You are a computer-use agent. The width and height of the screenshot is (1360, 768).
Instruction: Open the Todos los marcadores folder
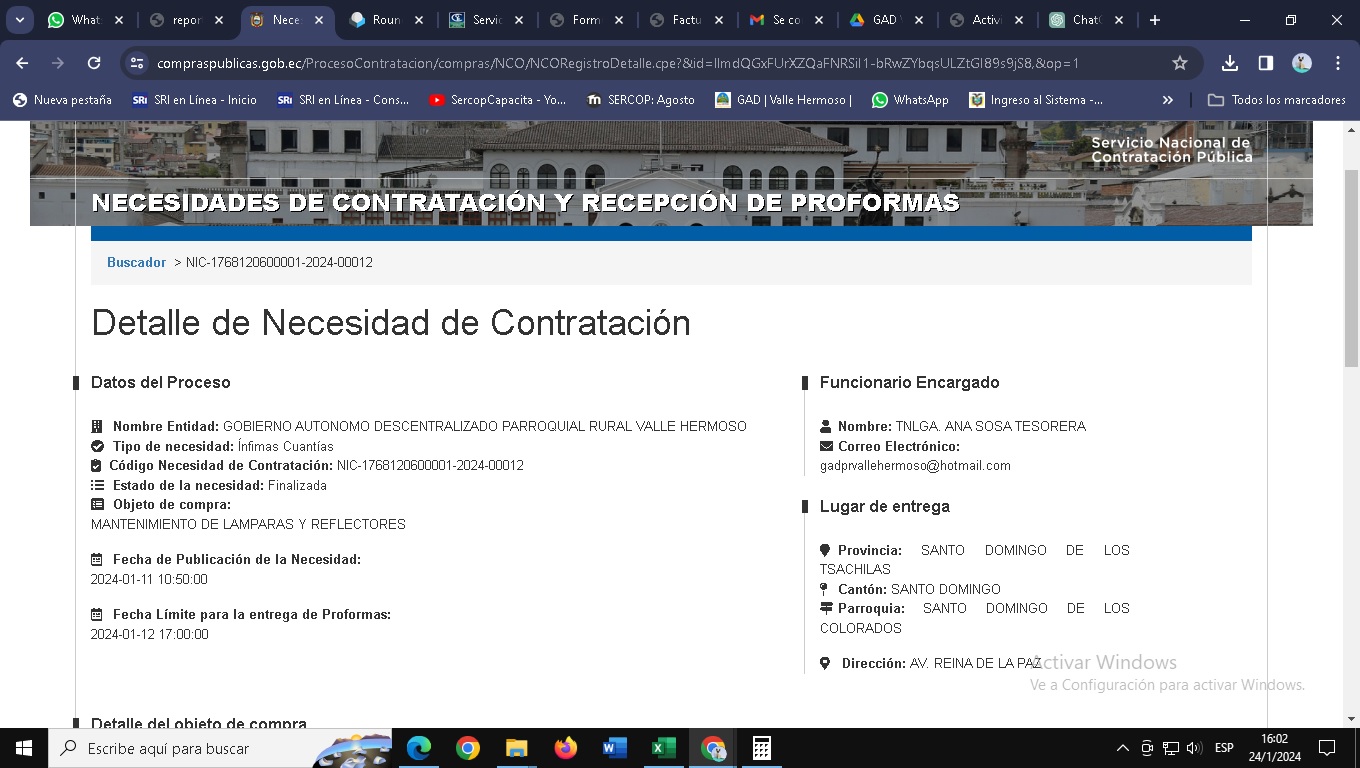(x=1277, y=100)
